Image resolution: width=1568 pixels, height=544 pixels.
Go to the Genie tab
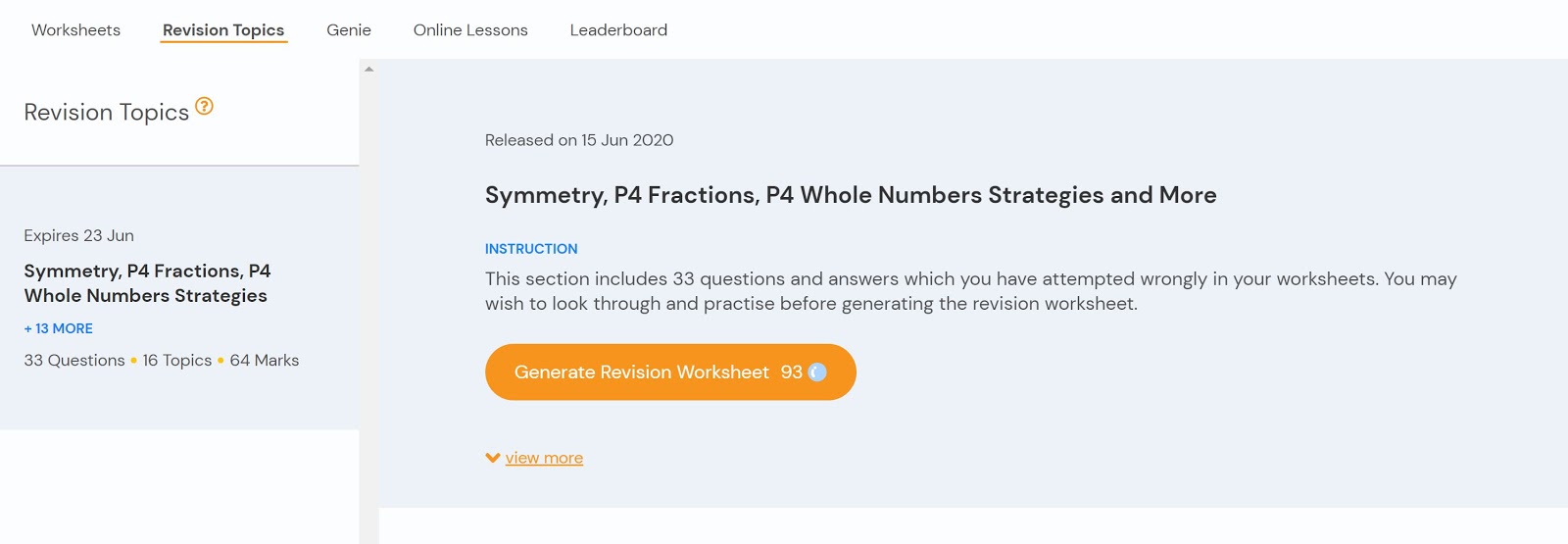pyautogui.click(x=349, y=30)
